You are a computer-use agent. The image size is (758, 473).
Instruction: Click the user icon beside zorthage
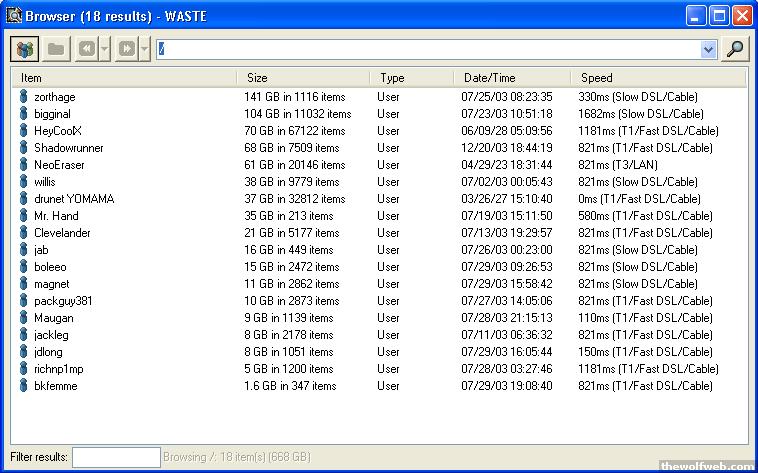coord(24,97)
